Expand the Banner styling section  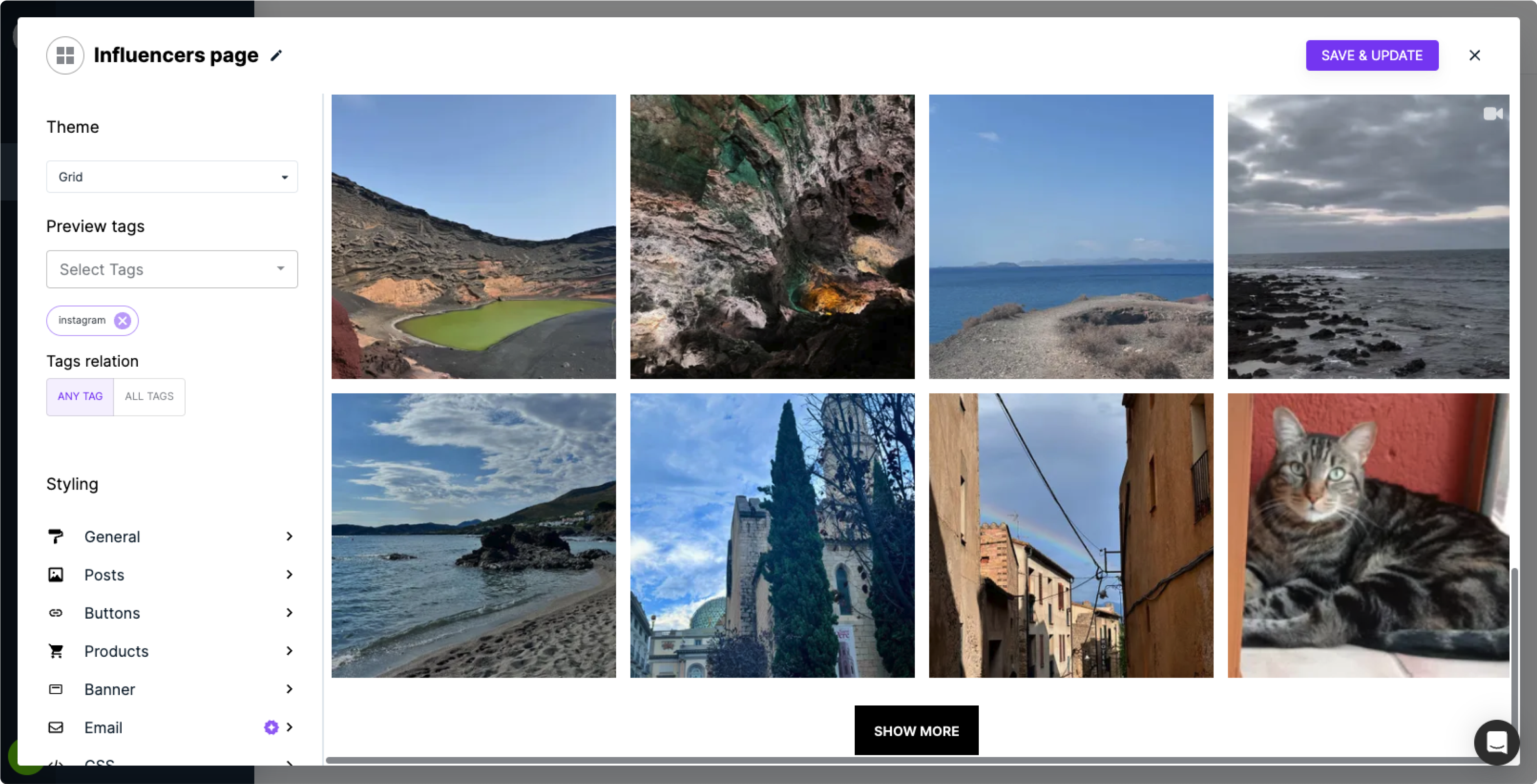tap(172, 689)
